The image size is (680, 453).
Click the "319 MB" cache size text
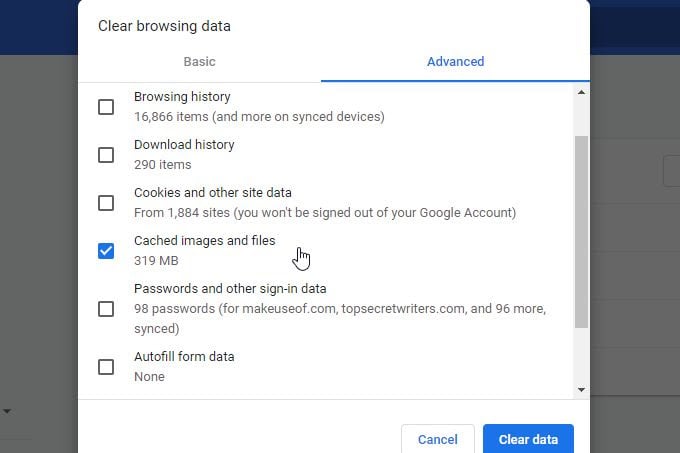156,261
